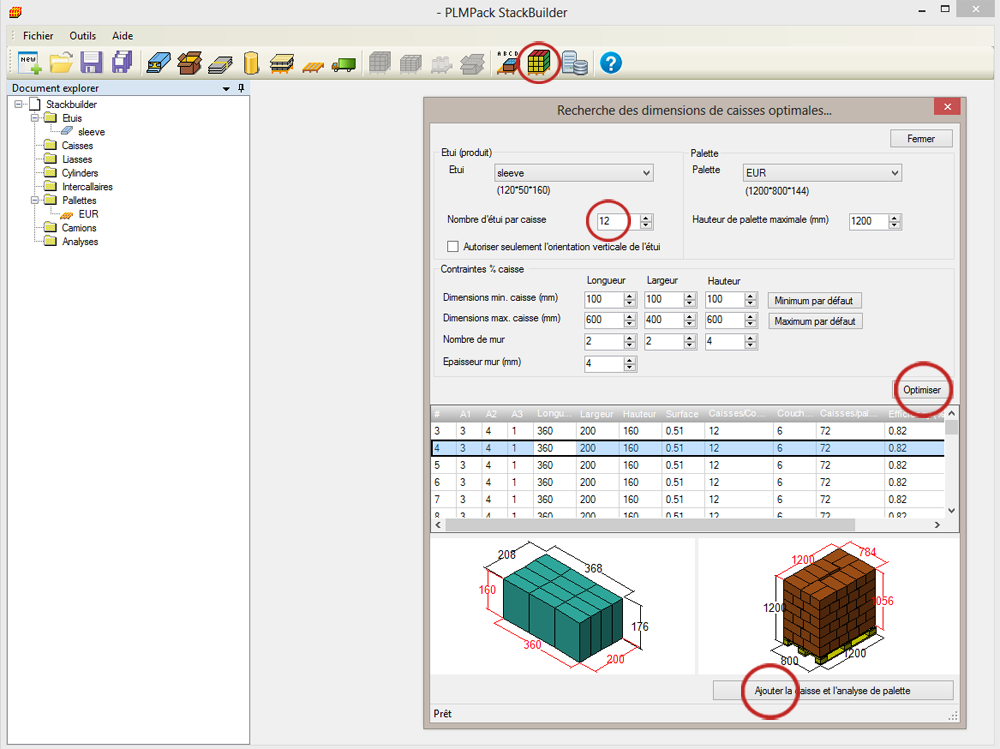Close the Recherche des dimensions dialog
The height and width of the screenshot is (749, 1000).
pos(947,107)
